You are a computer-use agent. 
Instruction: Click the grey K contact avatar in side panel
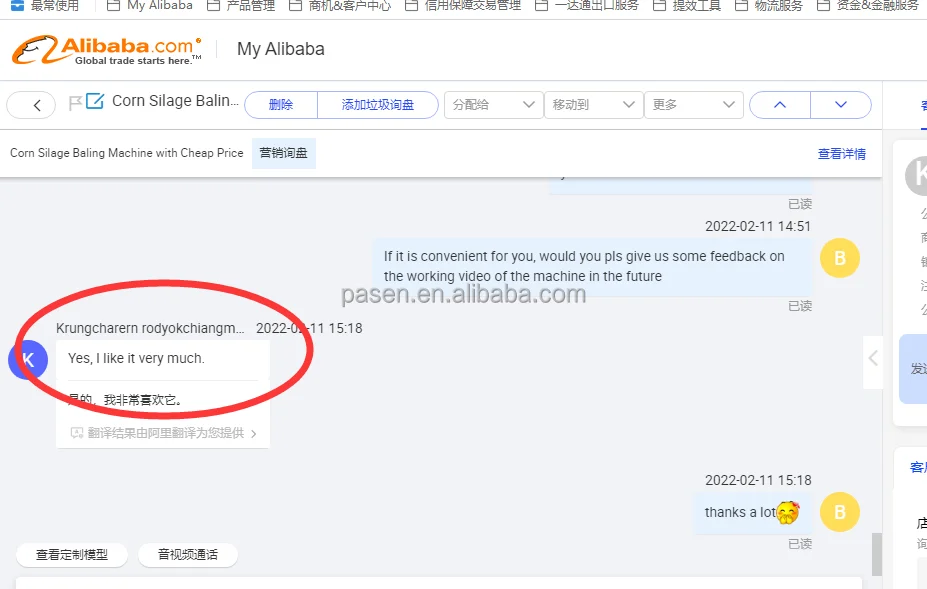[918, 176]
